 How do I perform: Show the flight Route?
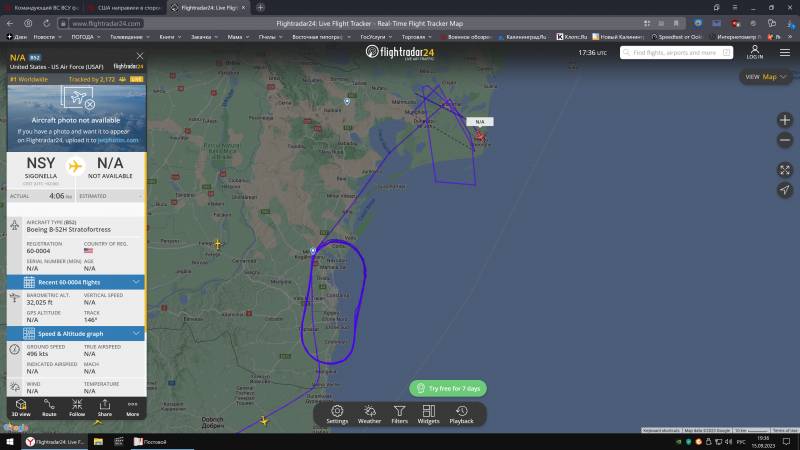click(49, 408)
